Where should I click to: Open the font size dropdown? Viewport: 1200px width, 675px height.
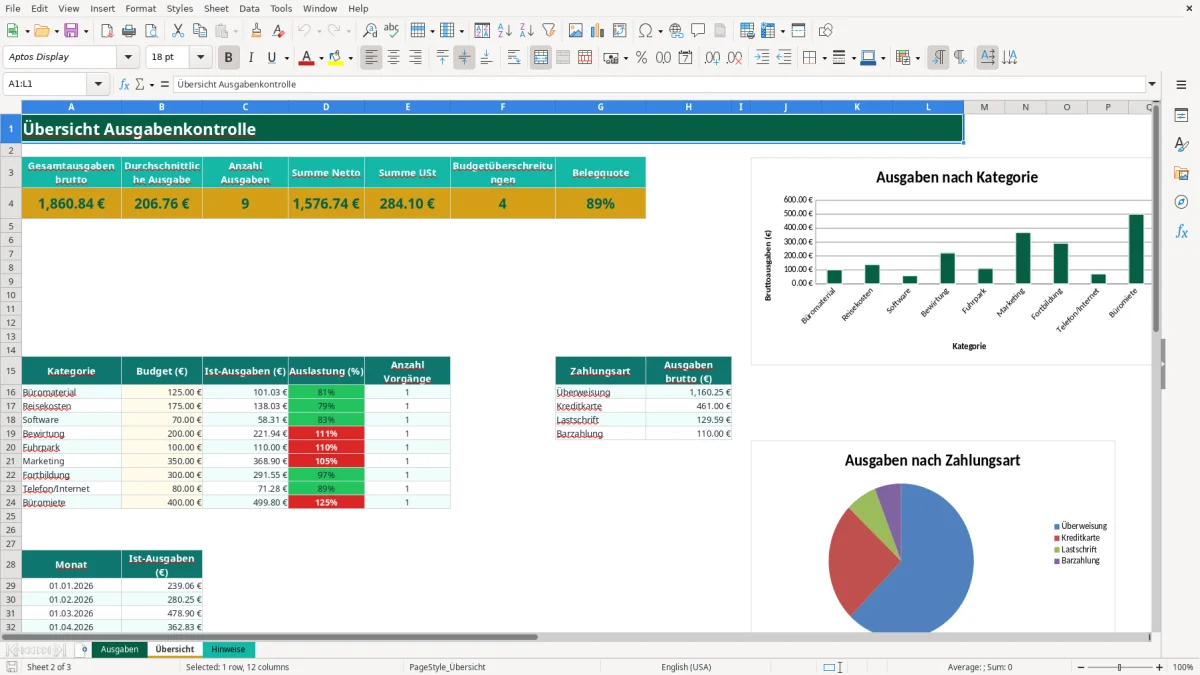coord(200,57)
